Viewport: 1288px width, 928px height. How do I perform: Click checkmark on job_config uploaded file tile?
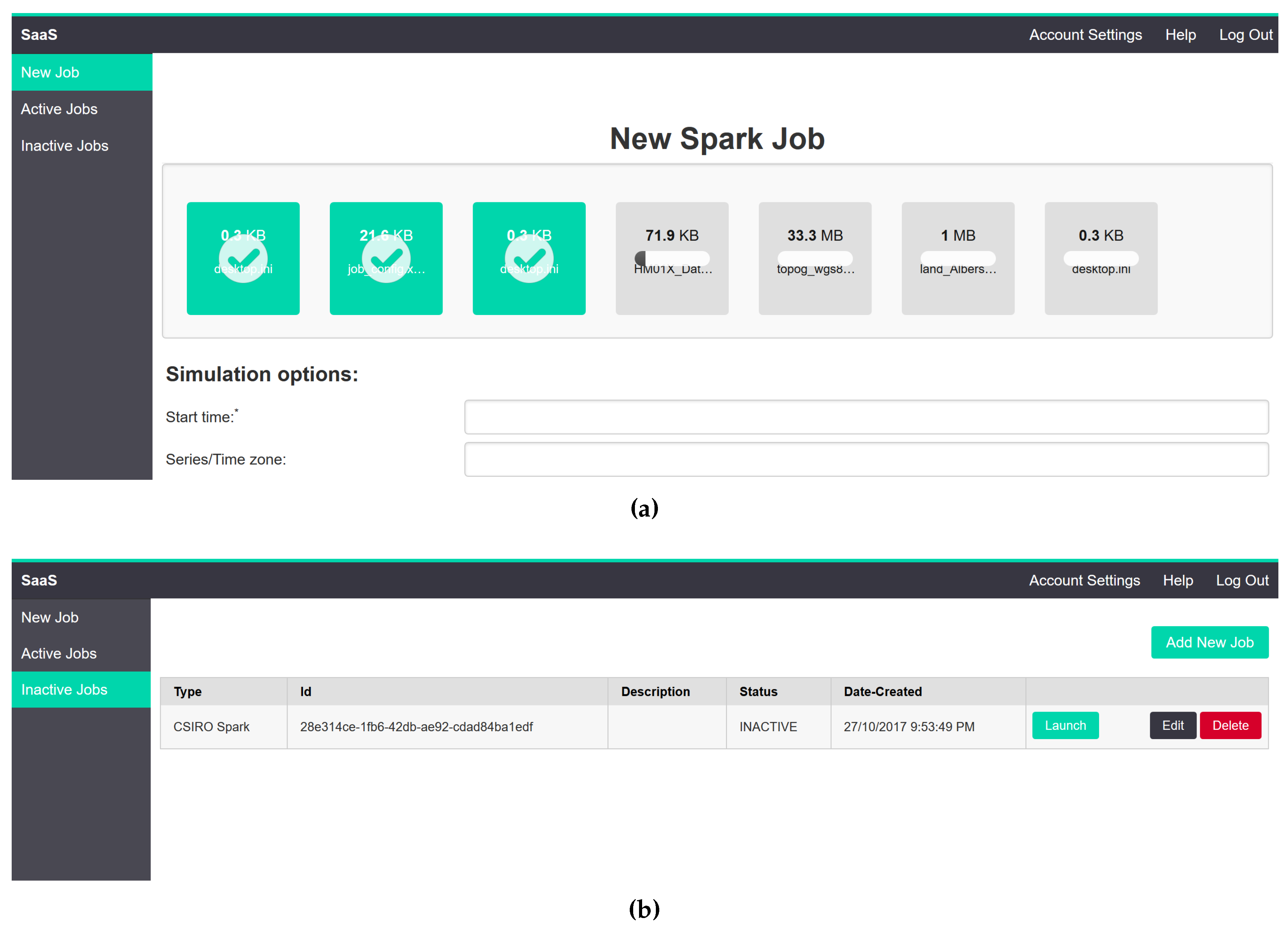coord(385,258)
